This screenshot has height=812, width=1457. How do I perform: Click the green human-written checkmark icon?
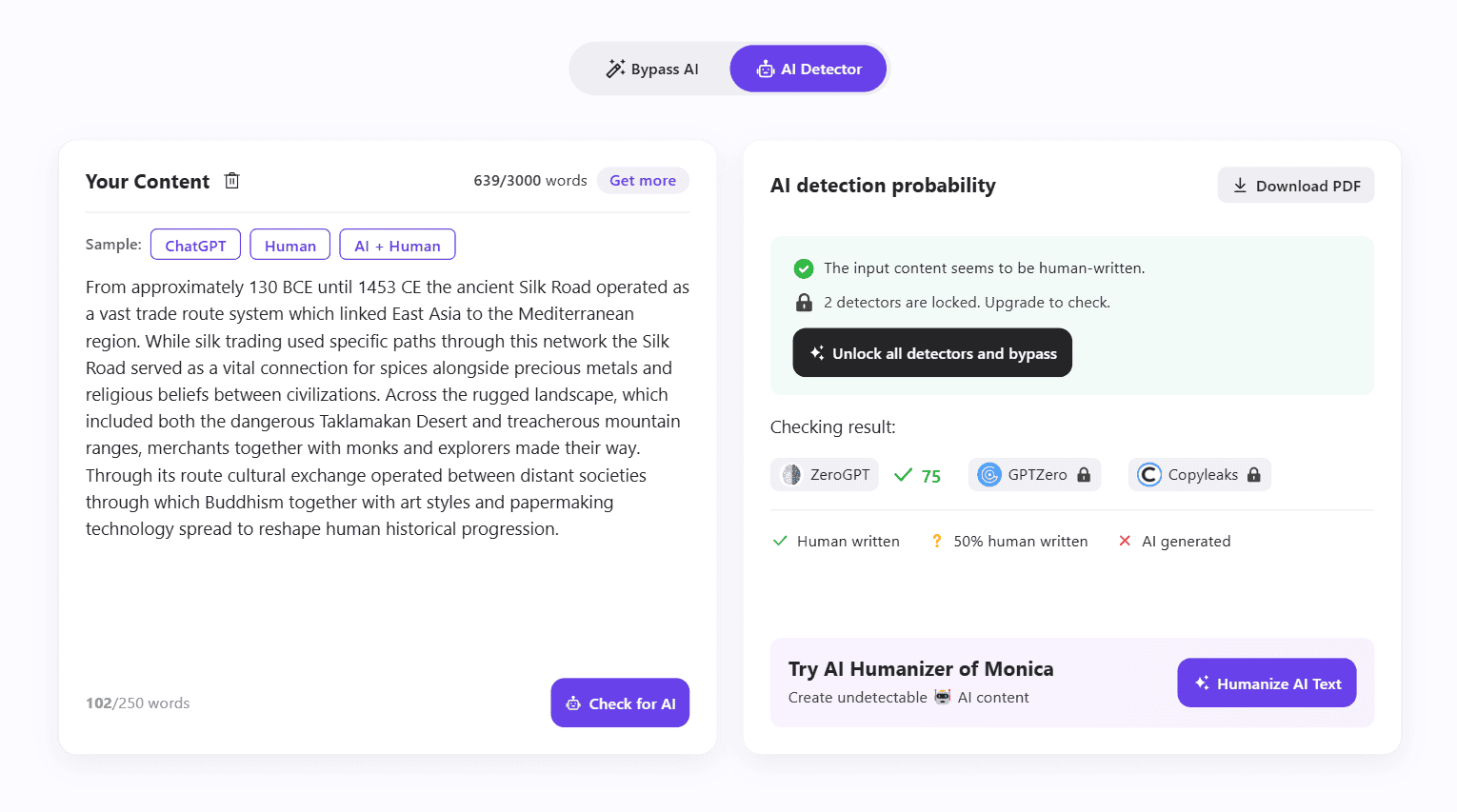804,268
